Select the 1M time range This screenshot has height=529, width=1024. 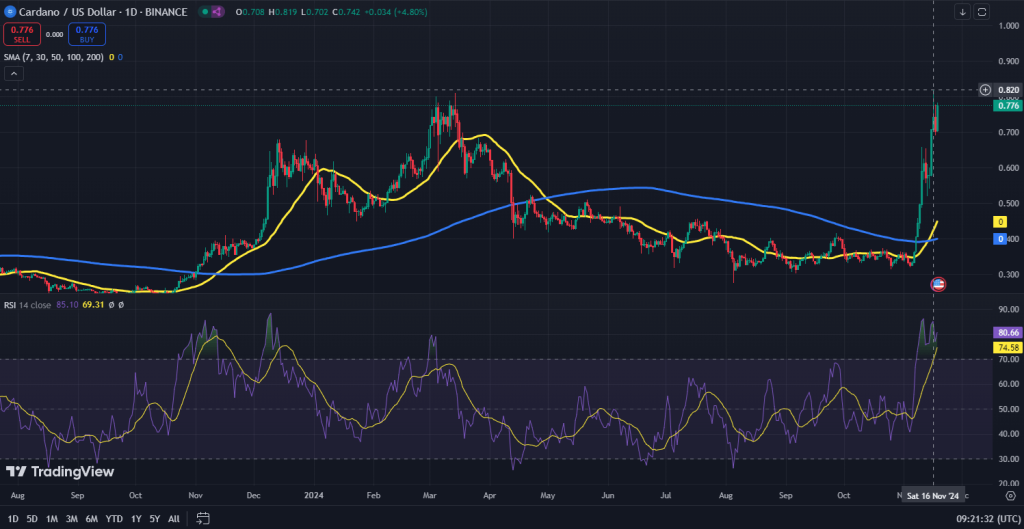coord(52,519)
